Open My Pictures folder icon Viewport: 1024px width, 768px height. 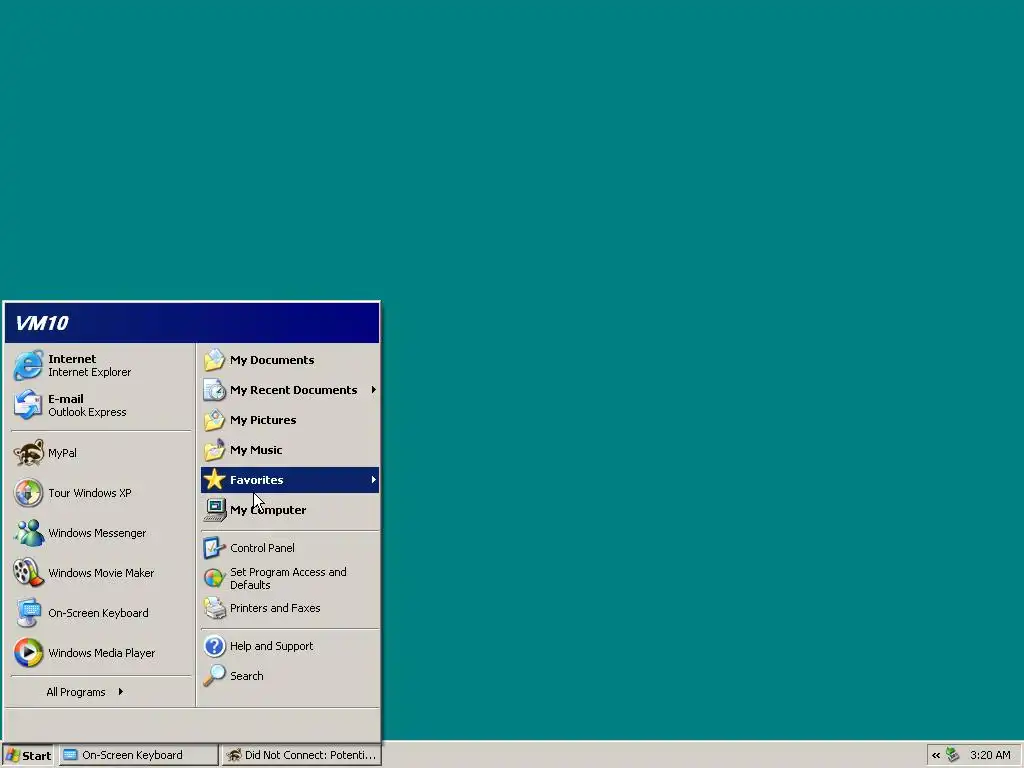[214, 420]
